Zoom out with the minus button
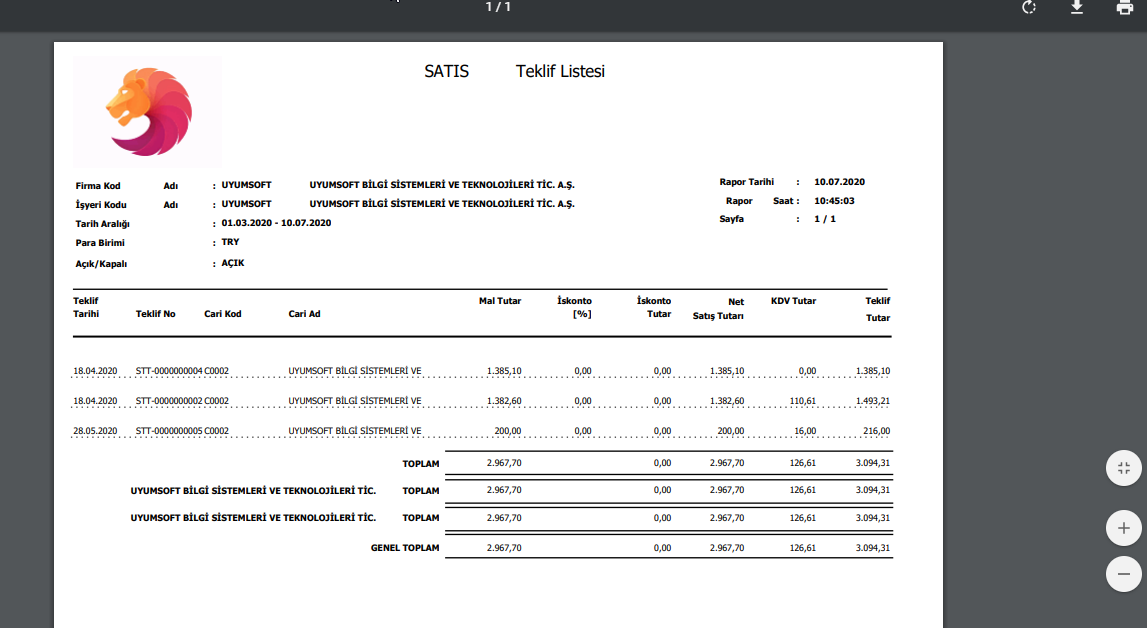The height and width of the screenshot is (628, 1147). (1123, 574)
